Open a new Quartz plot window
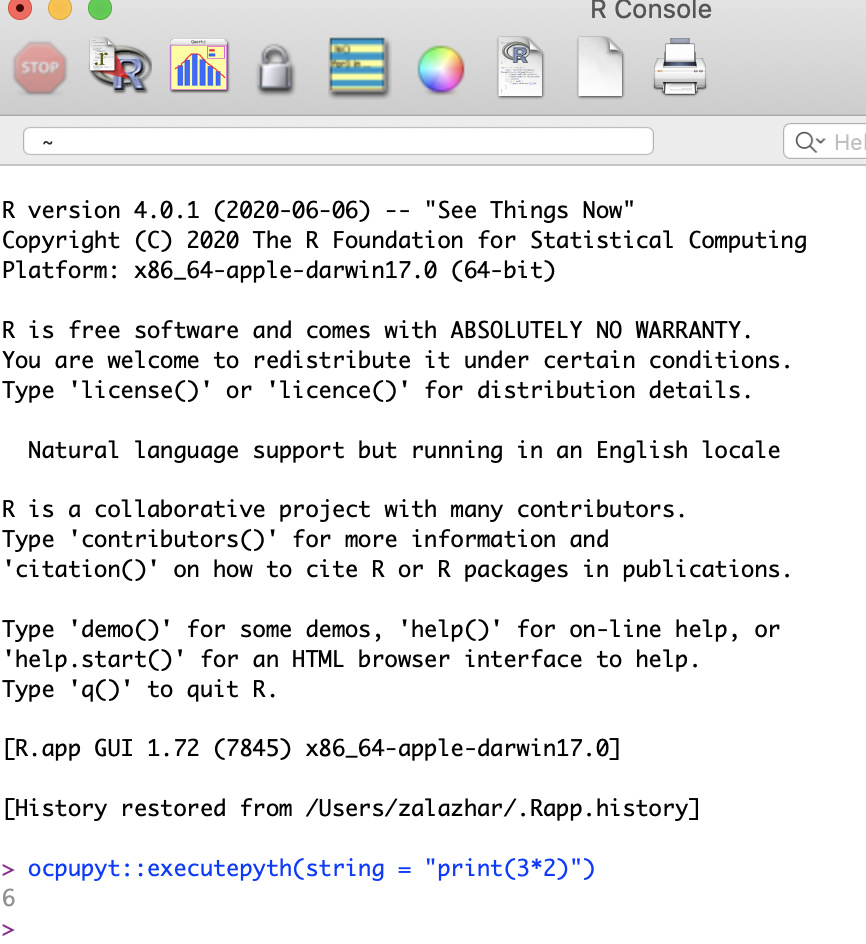 point(198,66)
